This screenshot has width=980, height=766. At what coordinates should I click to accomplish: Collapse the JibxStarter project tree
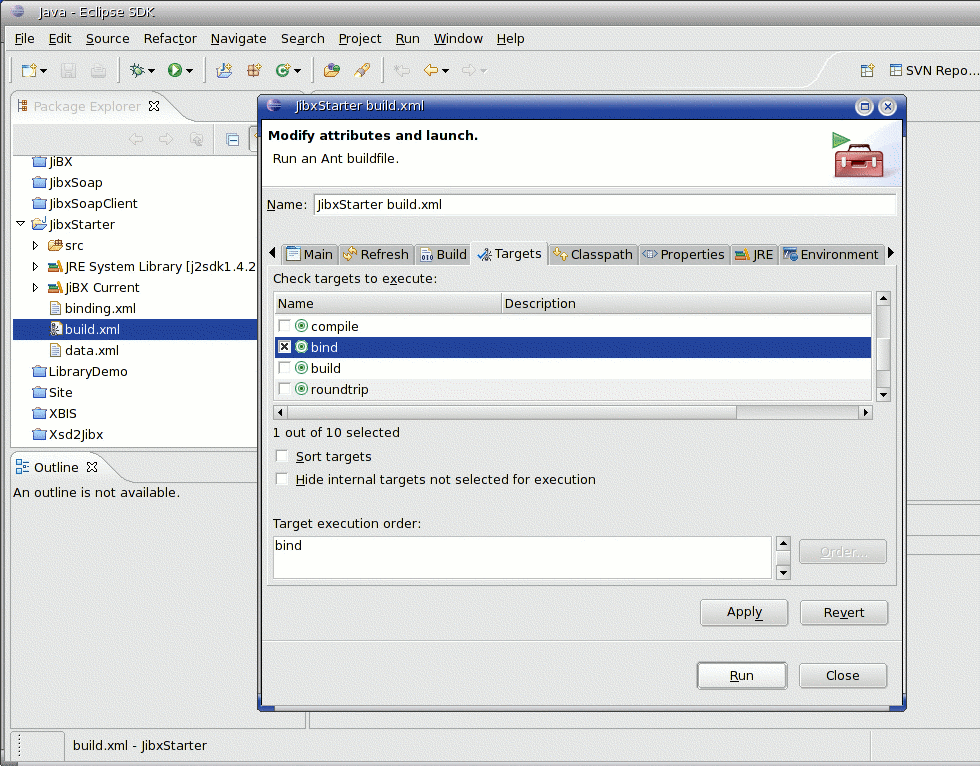pyautogui.click(x=21, y=224)
